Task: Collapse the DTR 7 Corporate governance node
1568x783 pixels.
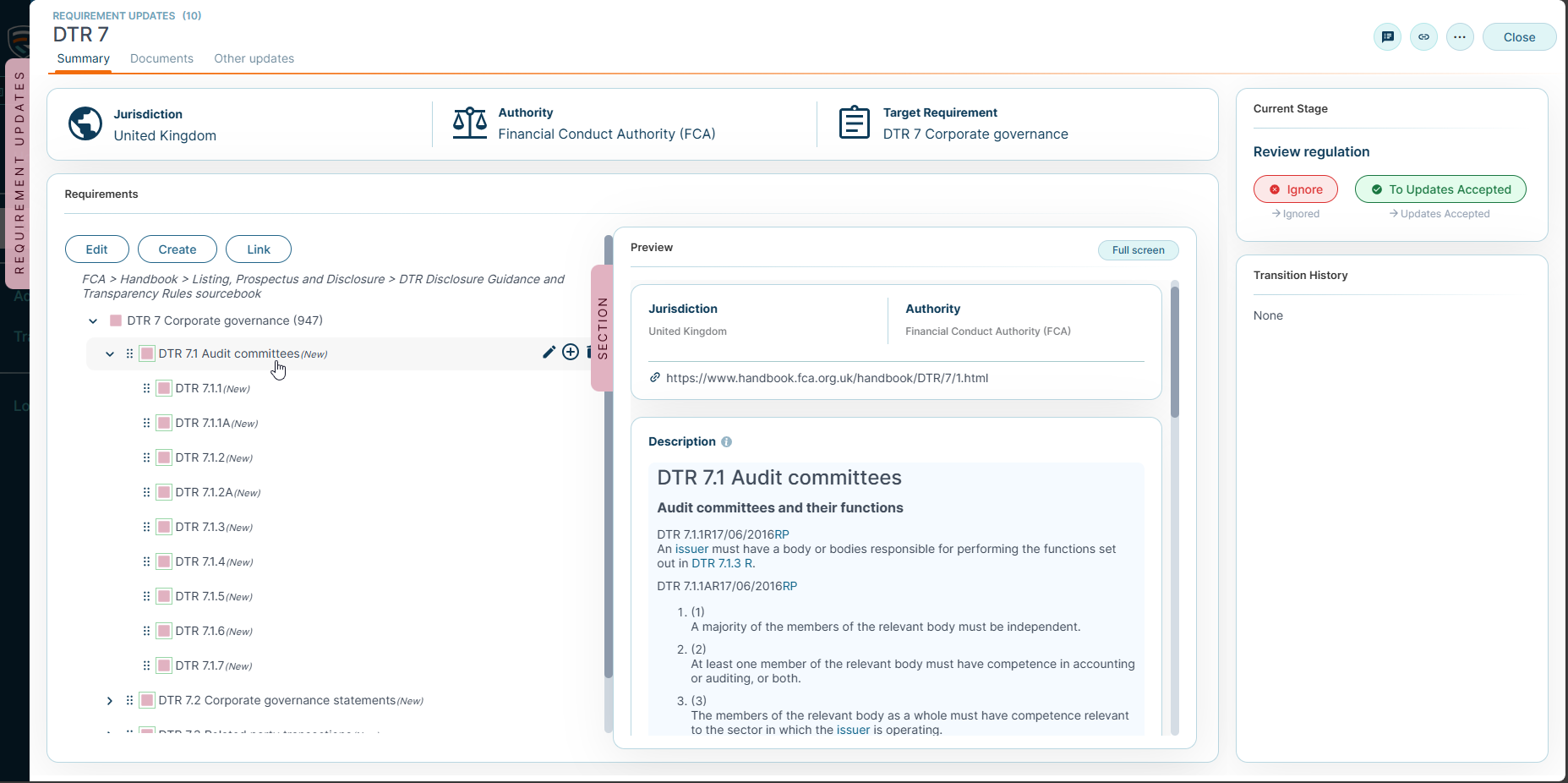Action: (x=93, y=320)
